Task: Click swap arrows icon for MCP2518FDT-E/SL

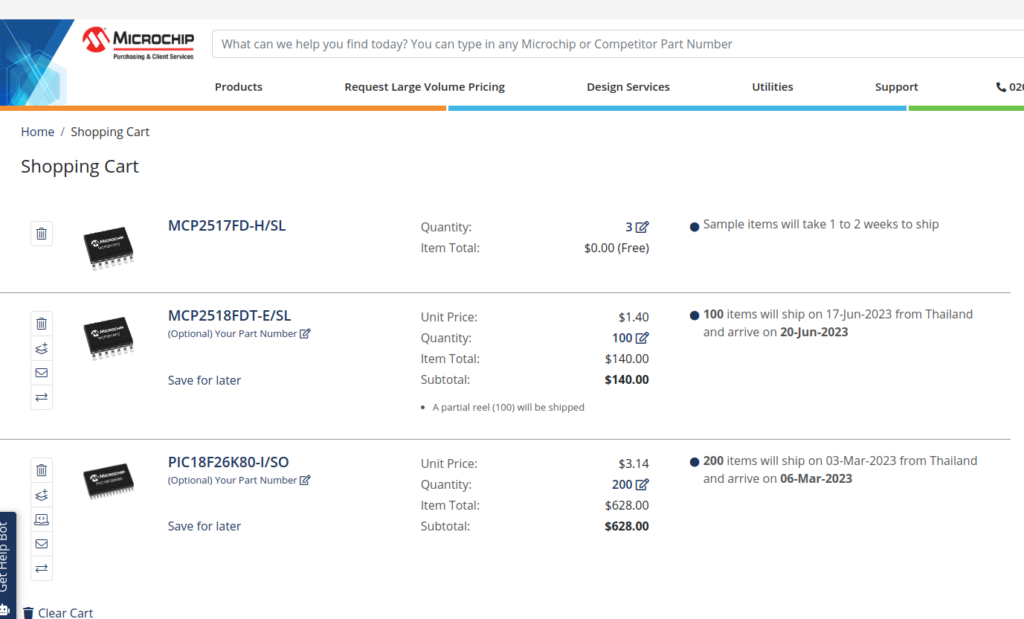Action: (41, 397)
